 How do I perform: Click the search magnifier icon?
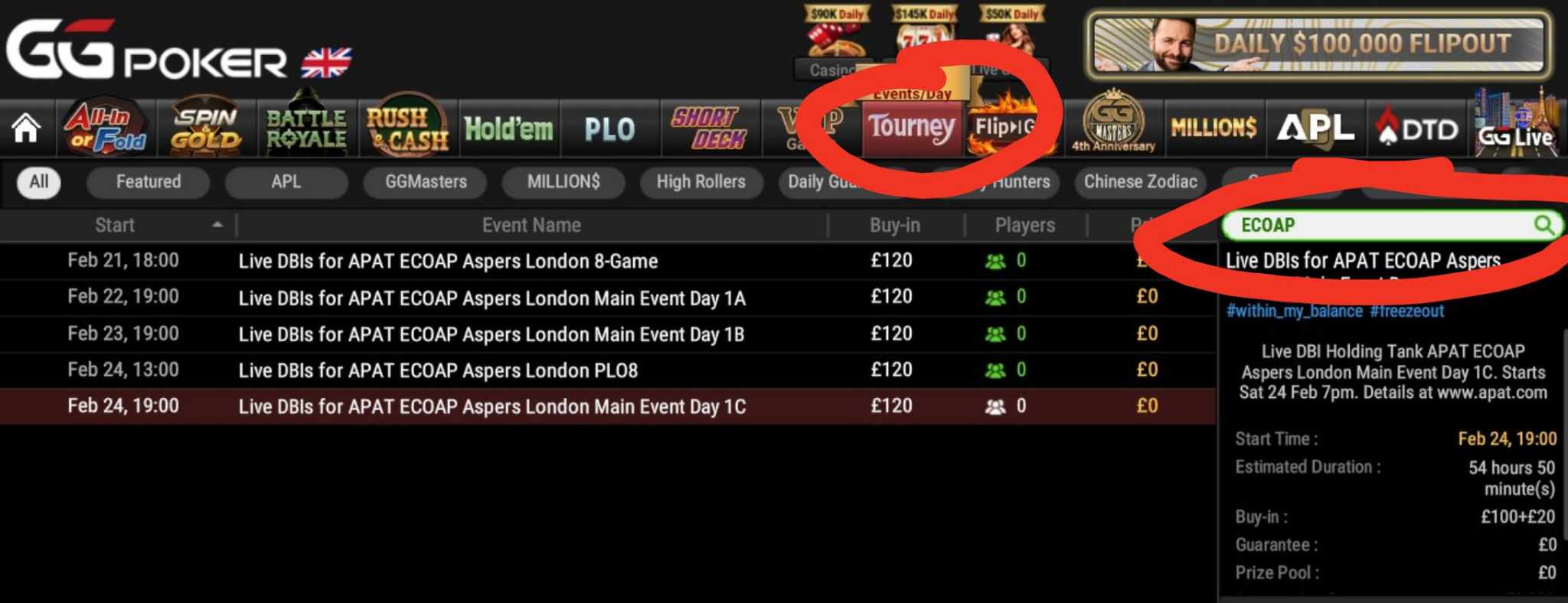[x=1543, y=225]
